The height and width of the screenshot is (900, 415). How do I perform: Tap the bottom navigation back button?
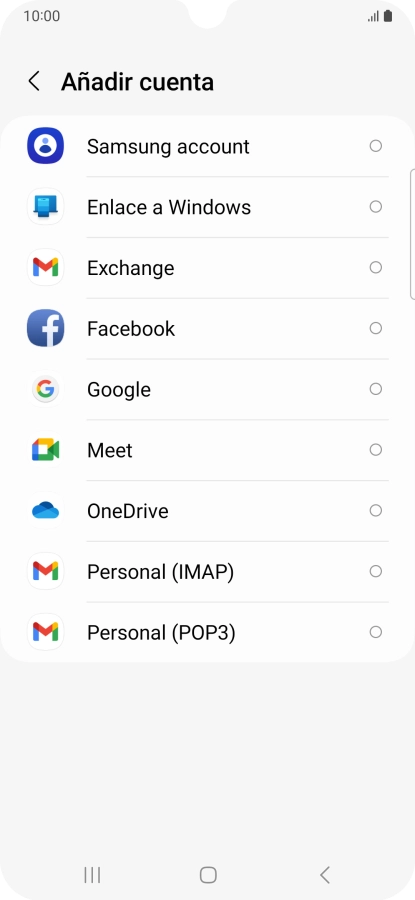click(x=324, y=875)
